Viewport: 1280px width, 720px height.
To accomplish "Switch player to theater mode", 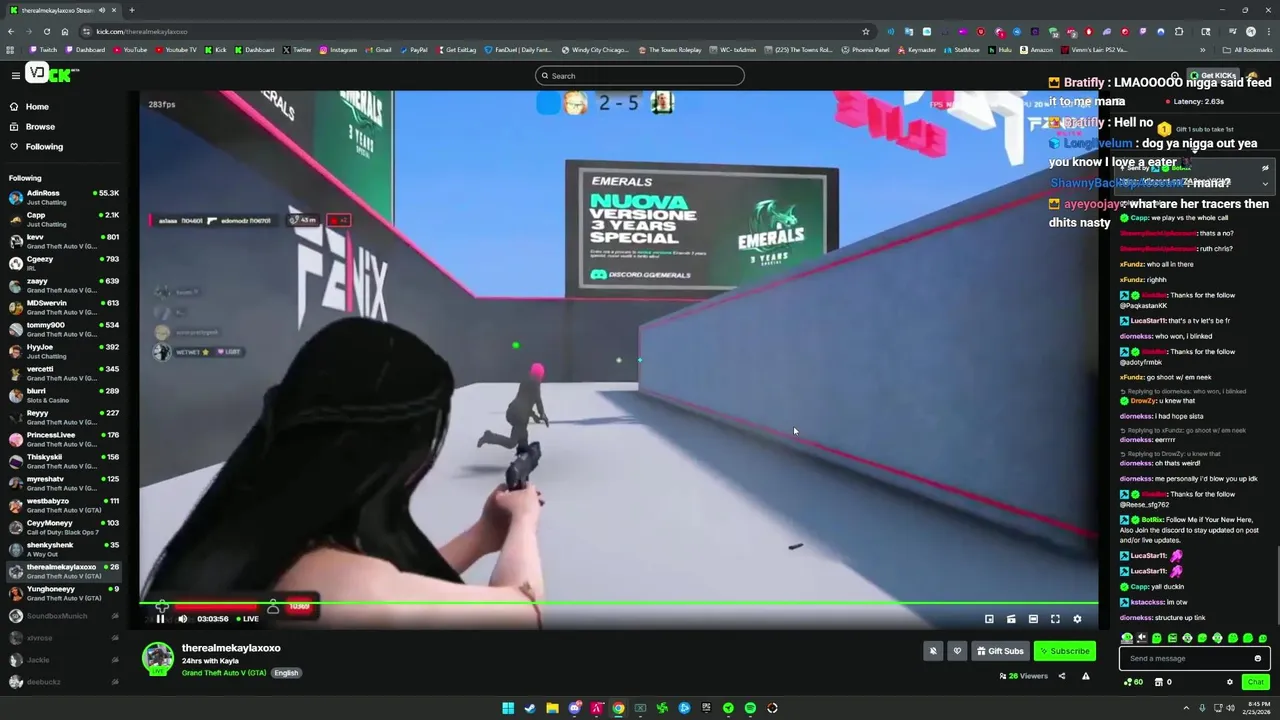I will pyautogui.click(x=1033, y=619).
